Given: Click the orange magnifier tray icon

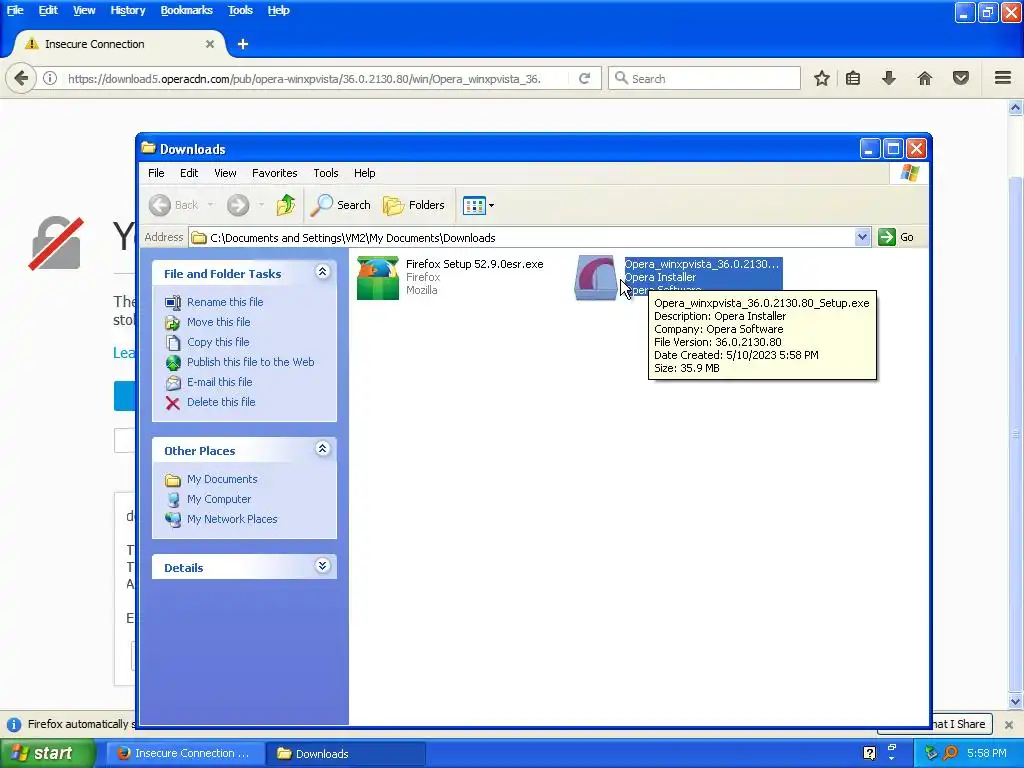Looking at the screenshot, I should click(950, 754).
